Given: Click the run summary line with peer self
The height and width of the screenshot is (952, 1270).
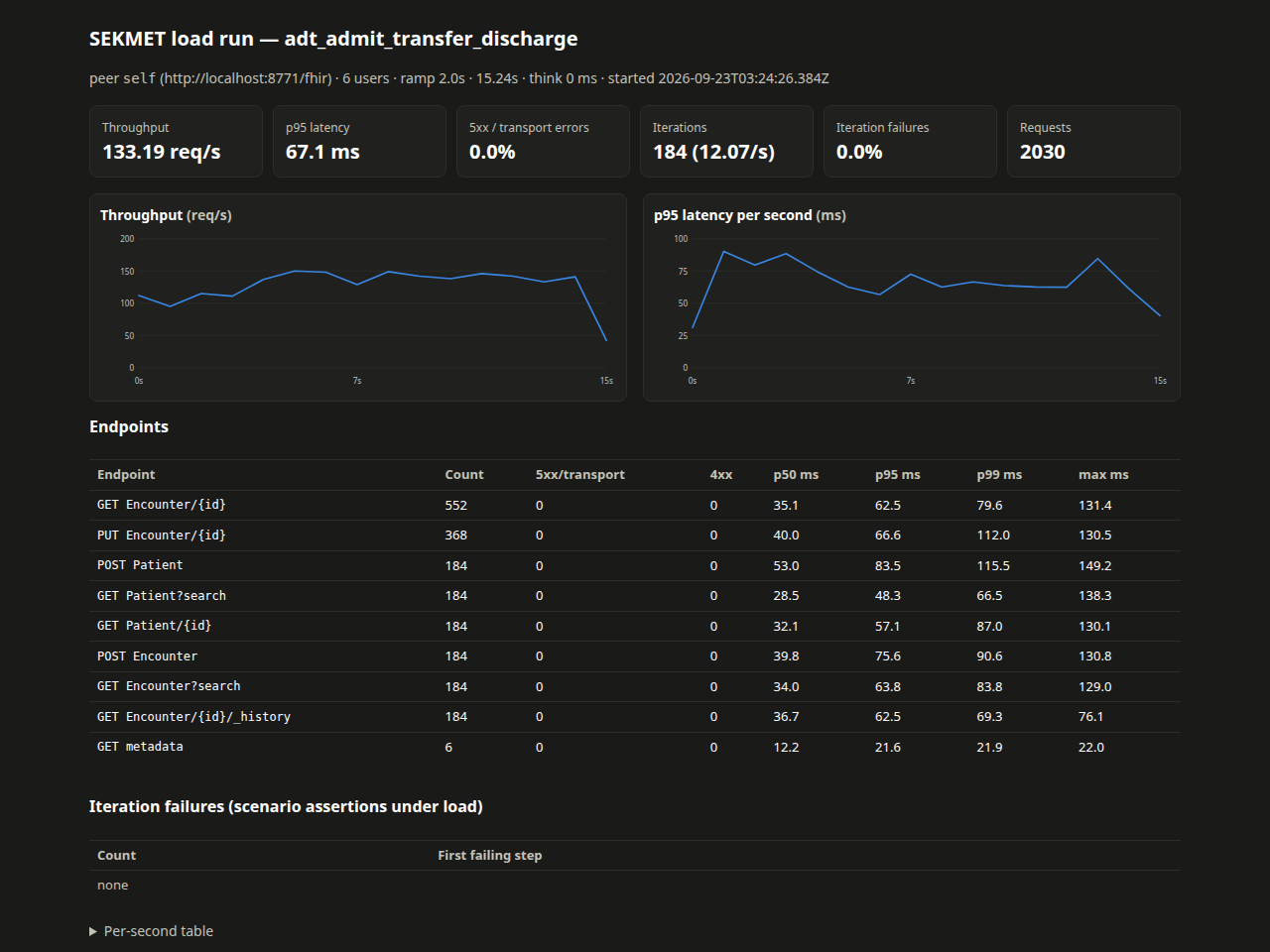Looking at the screenshot, I should click(459, 78).
